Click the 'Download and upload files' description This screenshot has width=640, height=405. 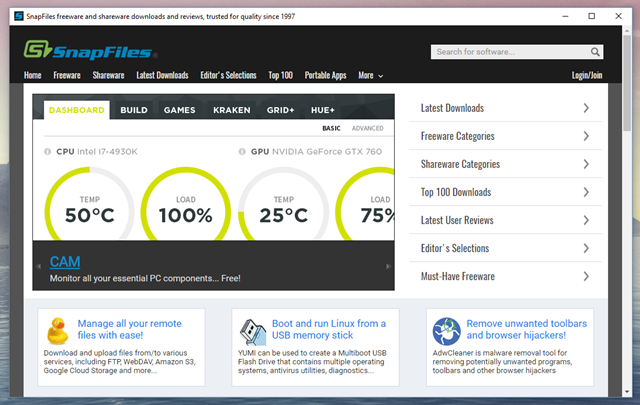(x=120, y=362)
